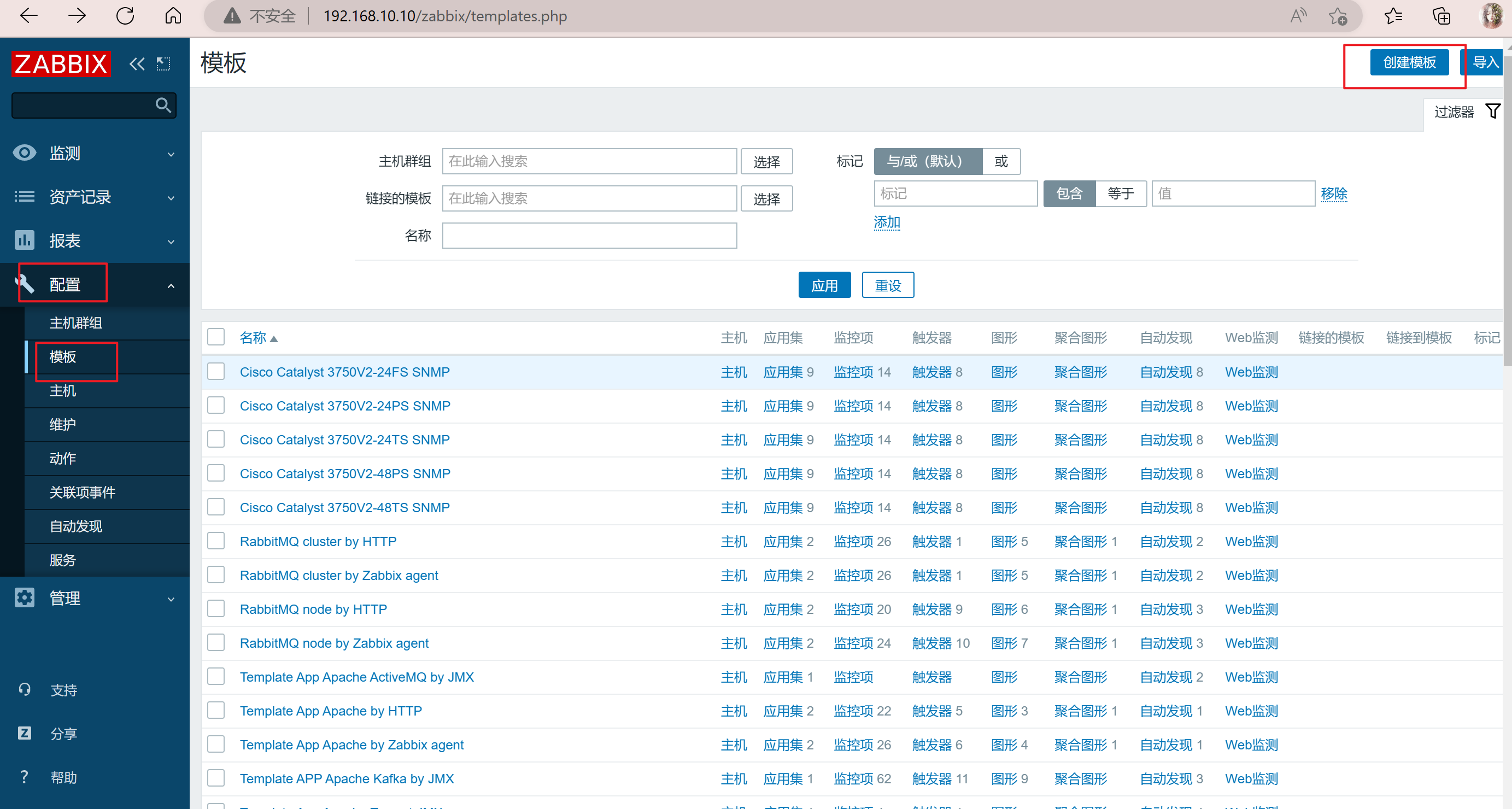Expand the 资产记录 menu chevron
The width and height of the screenshot is (1512, 809).
click(171, 198)
